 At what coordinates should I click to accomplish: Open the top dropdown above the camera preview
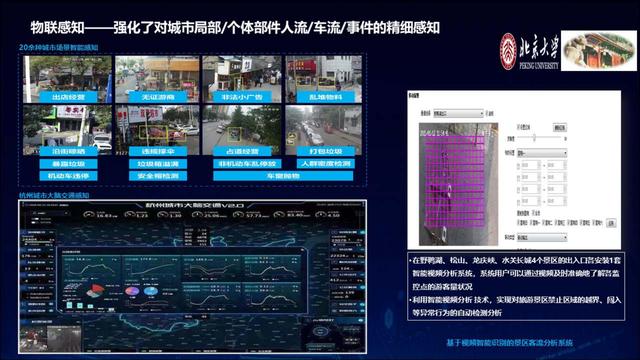[458, 113]
